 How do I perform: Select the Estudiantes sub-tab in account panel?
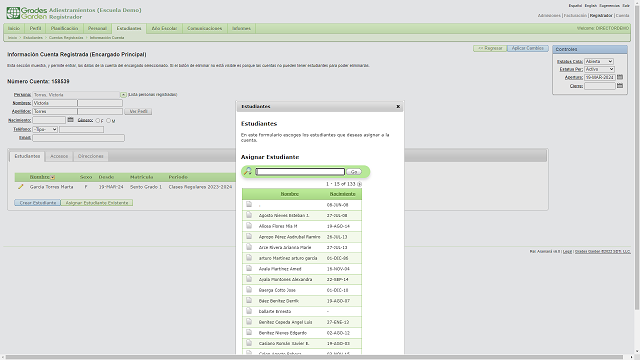tap(27, 156)
